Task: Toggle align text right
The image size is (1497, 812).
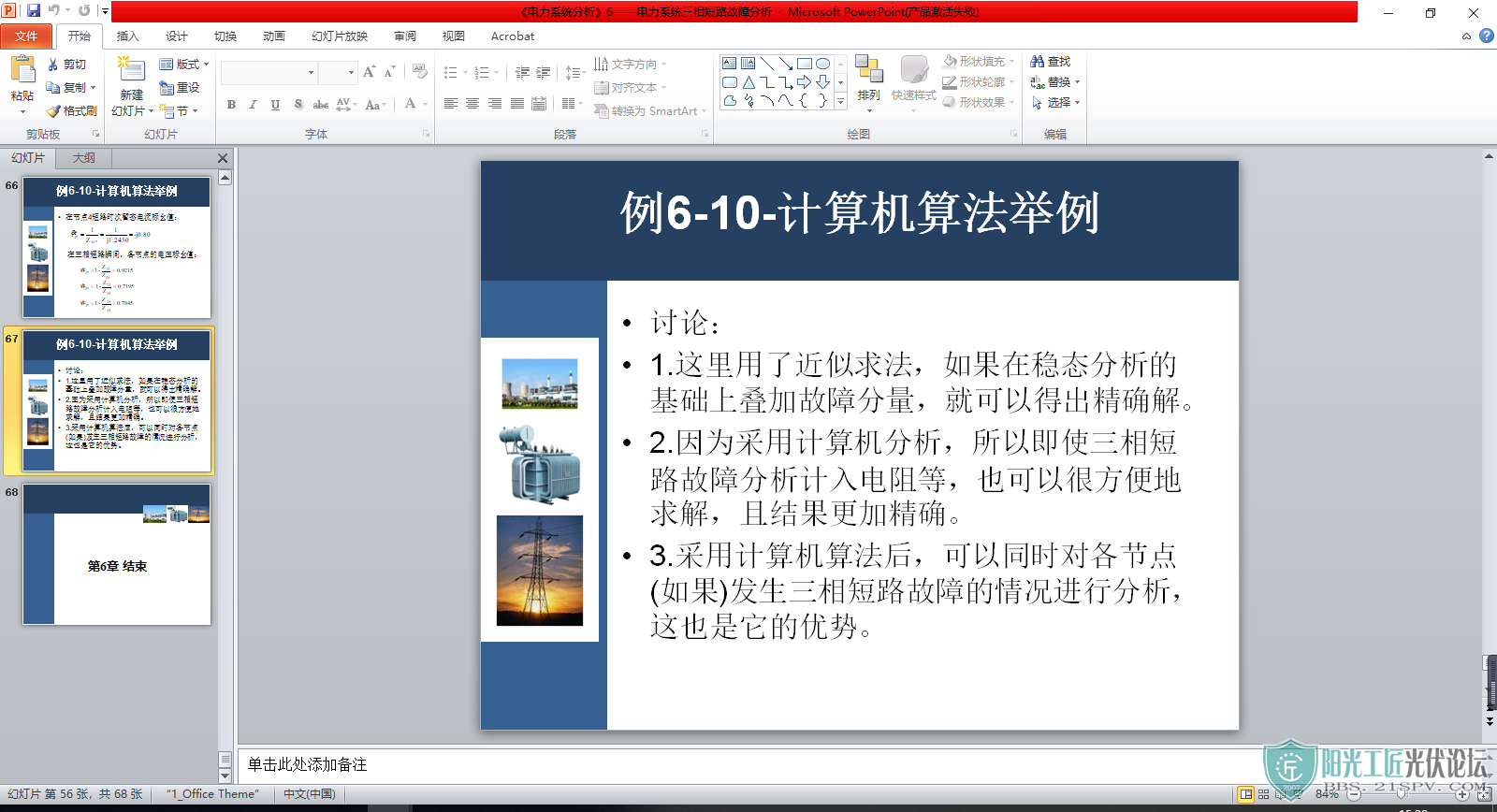Action: [x=495, y=104]
